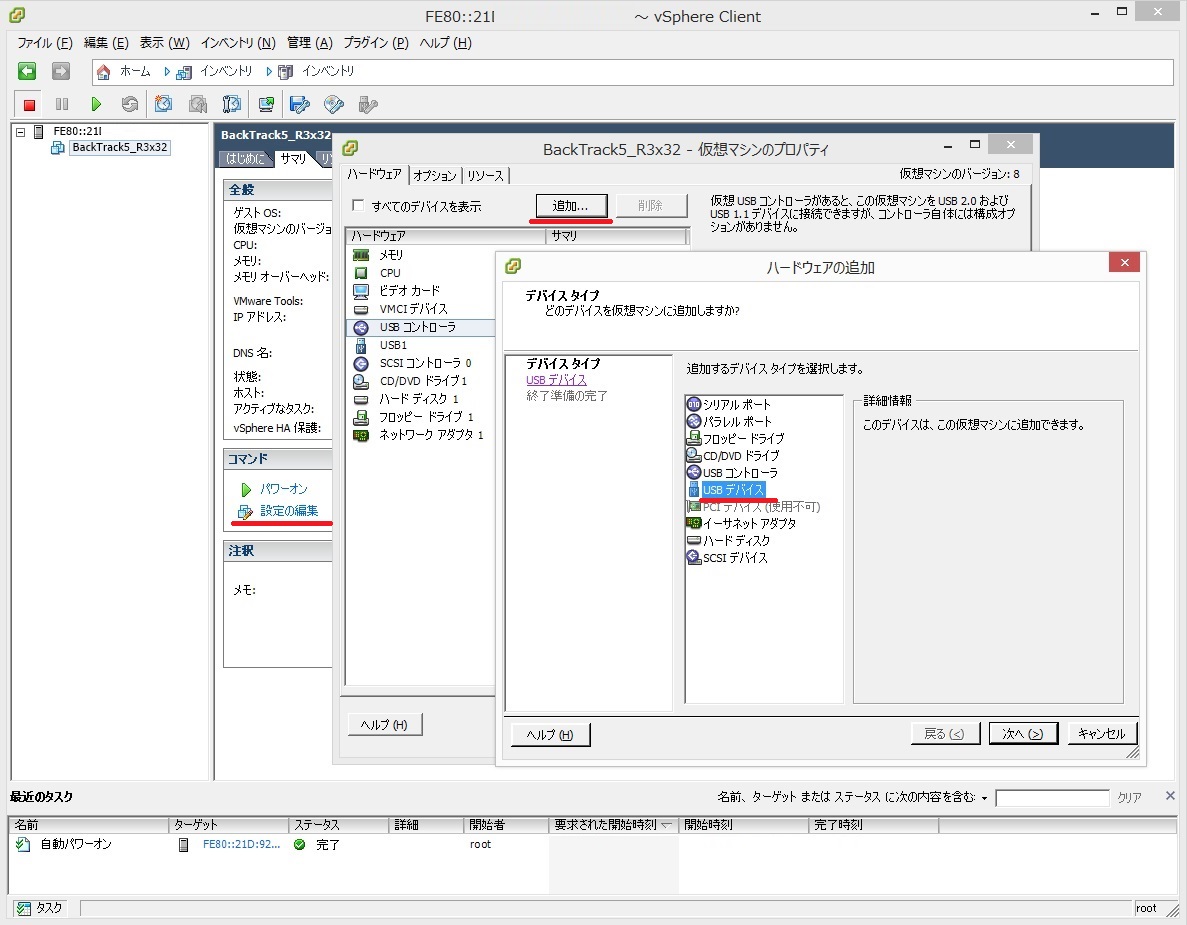Select SCSI コントローラ 0 hardware row
1187x925 pixels.
[x=421, y=363]
